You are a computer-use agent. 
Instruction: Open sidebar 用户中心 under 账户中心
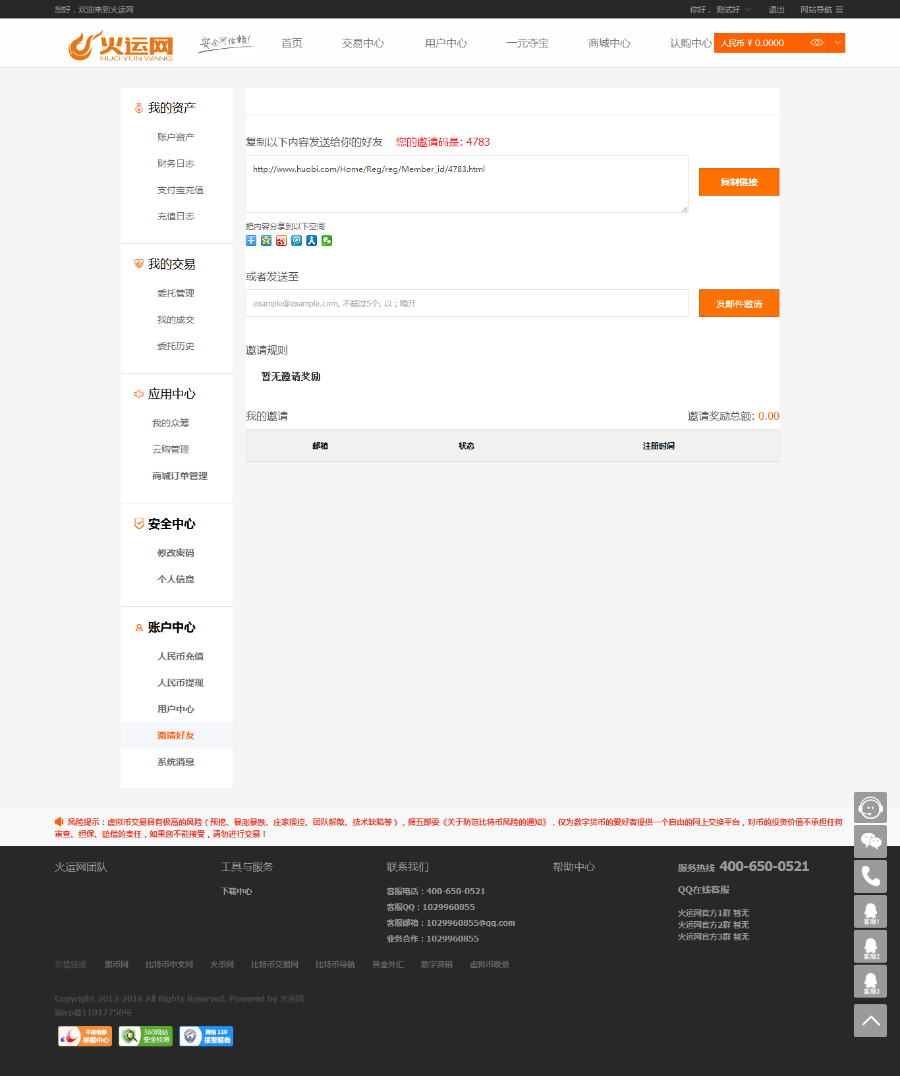point(176,709)
